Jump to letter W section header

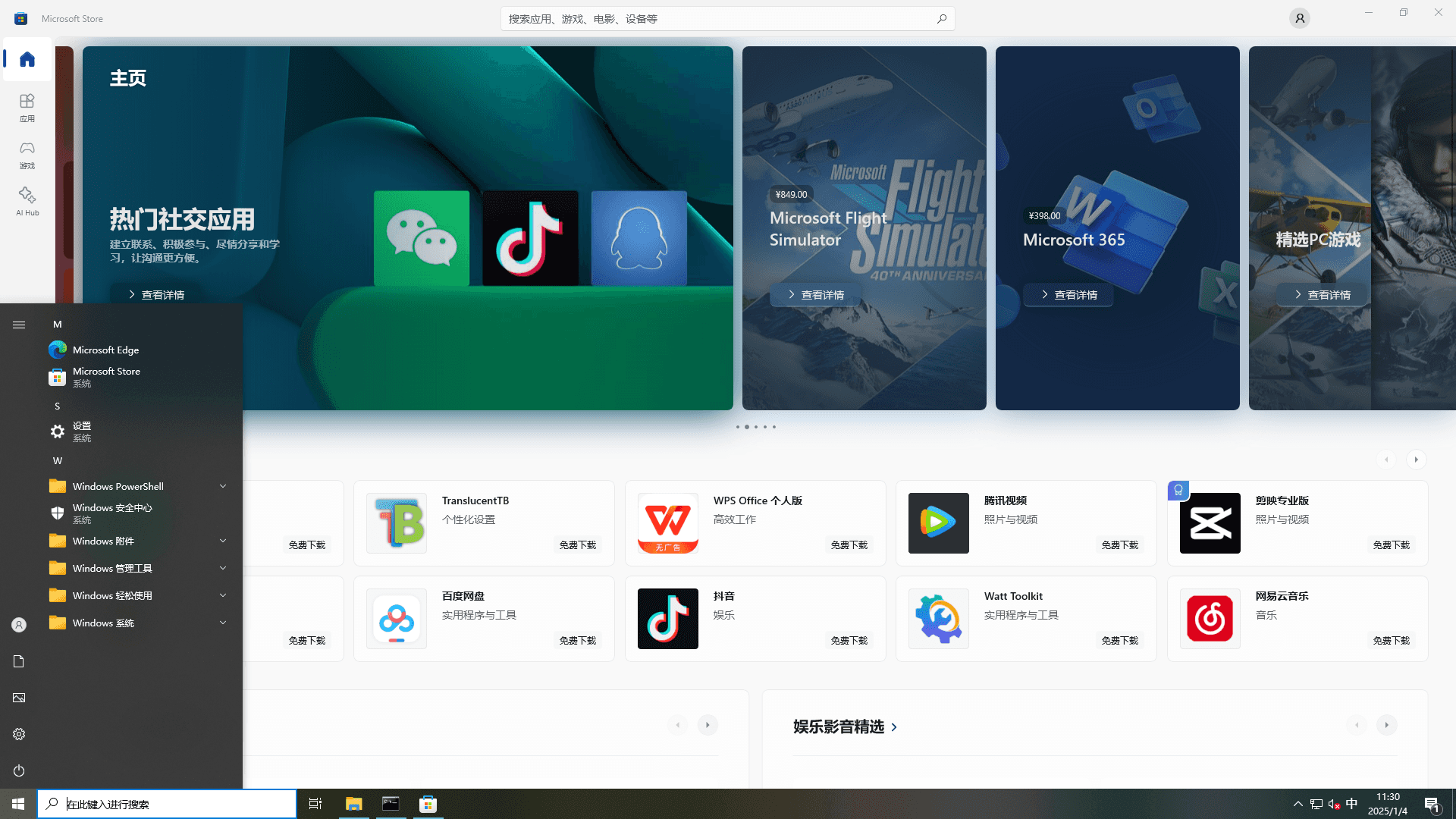click(58, 461)
